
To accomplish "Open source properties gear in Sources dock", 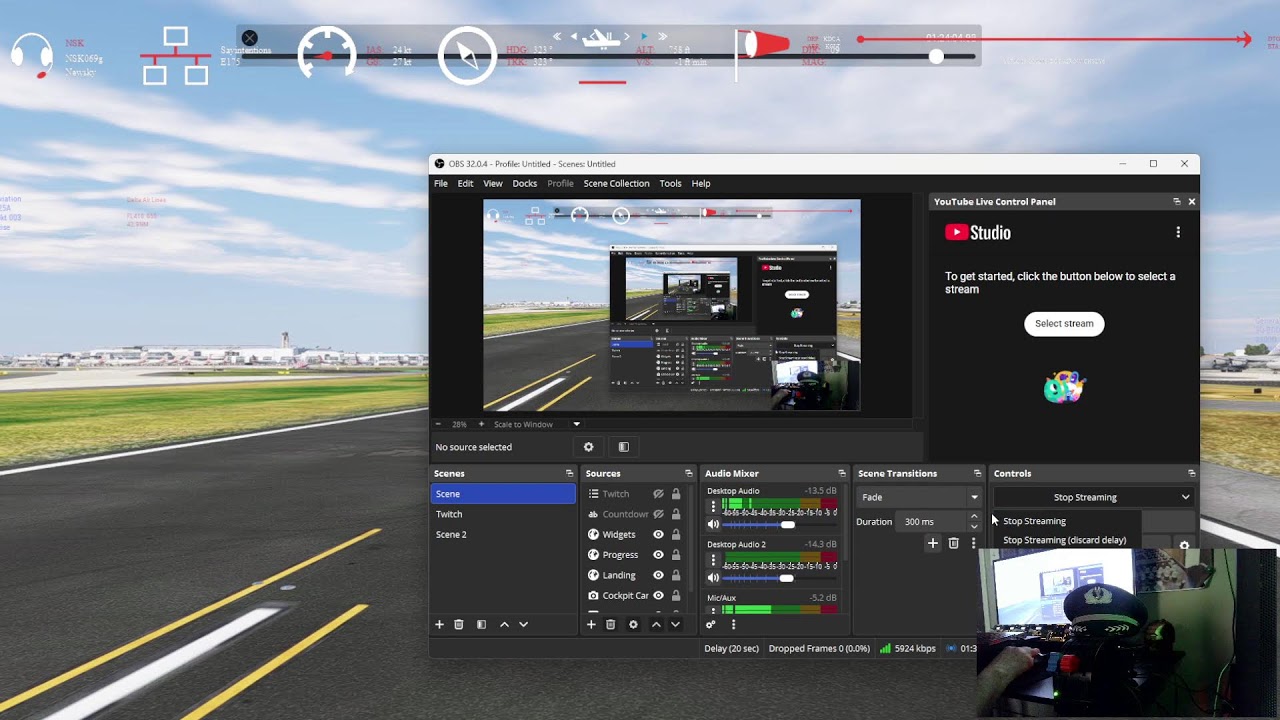I will [633, 625].
